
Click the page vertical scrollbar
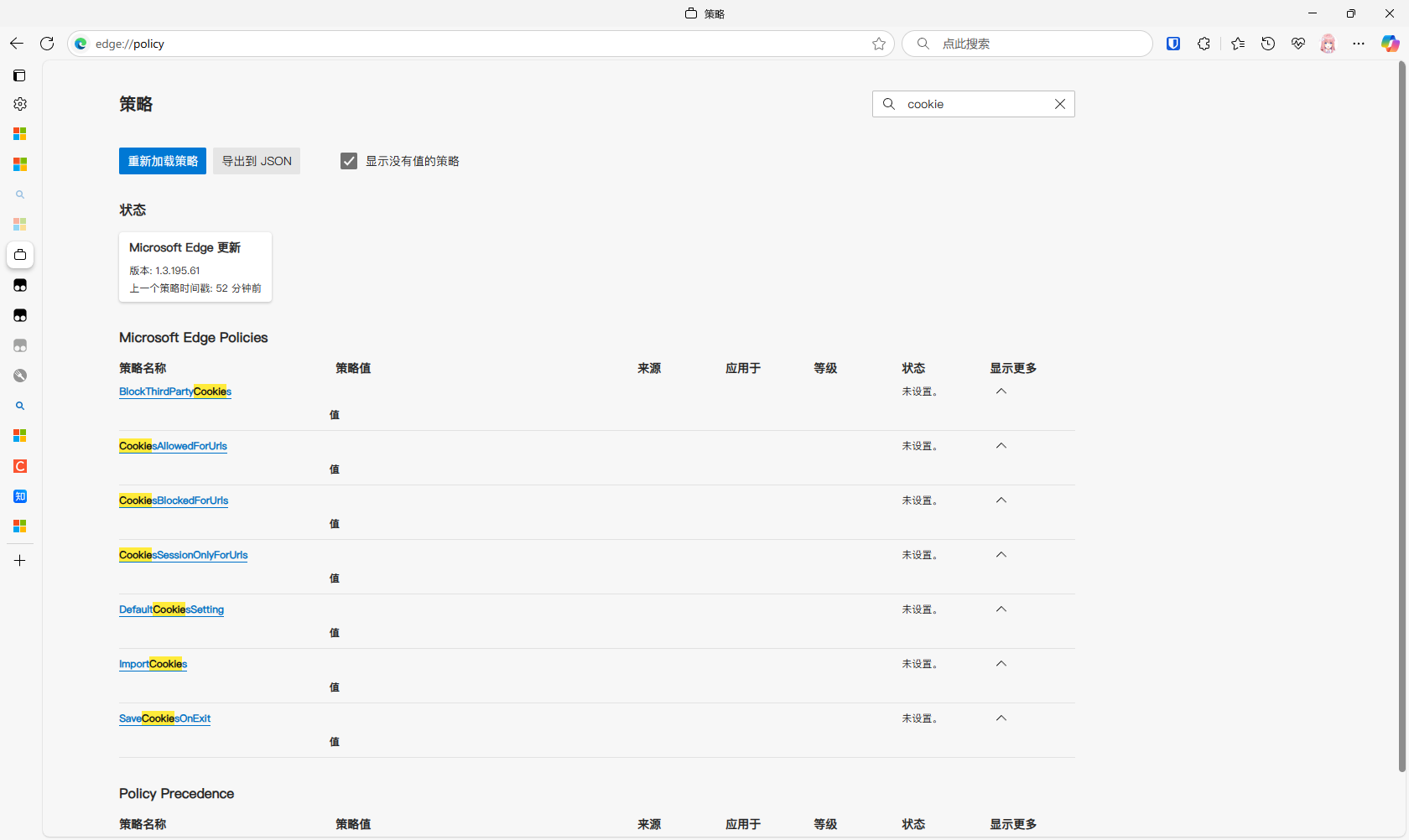point(1401,417)
